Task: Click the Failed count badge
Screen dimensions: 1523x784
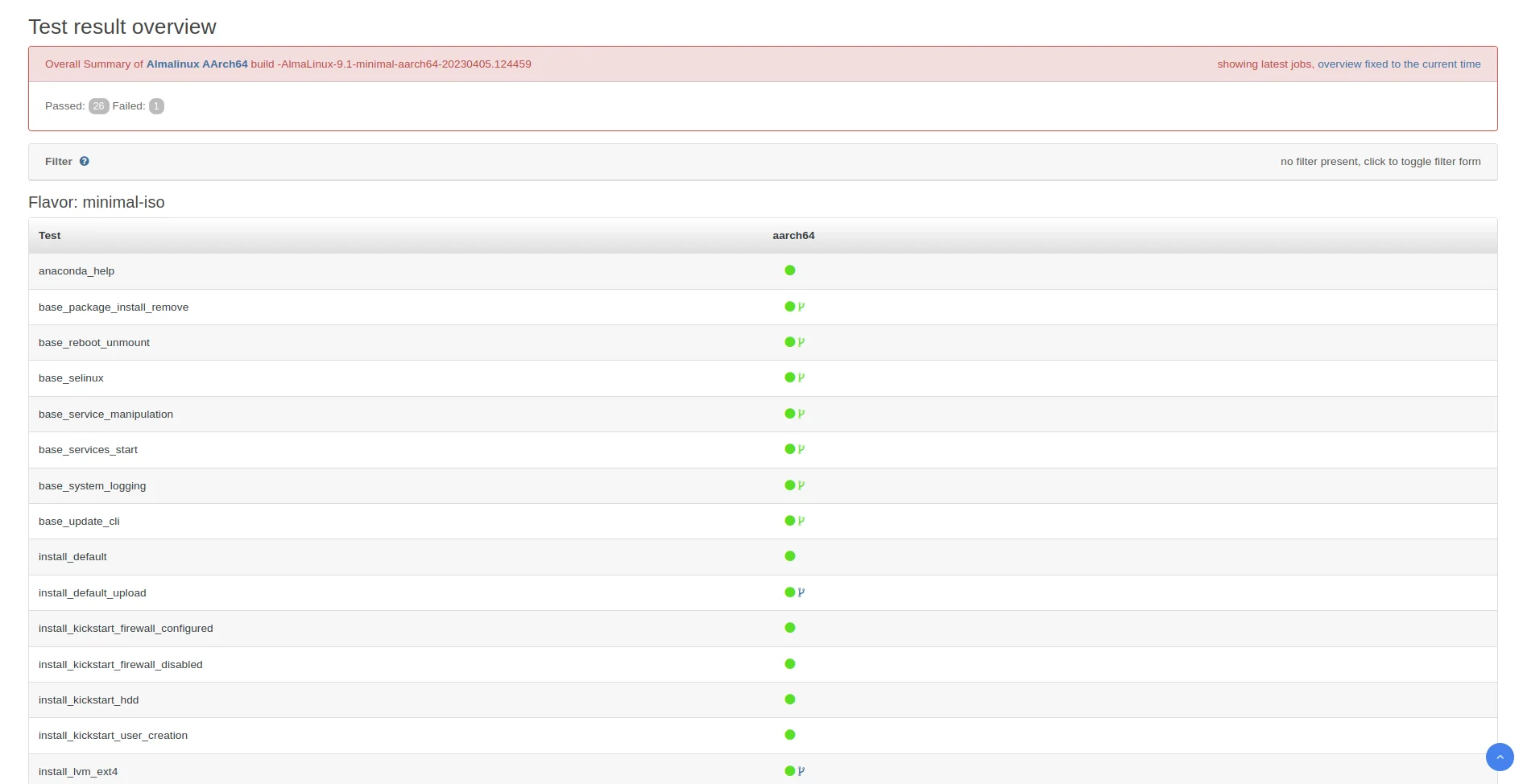Action: click(x=156, y=106)
